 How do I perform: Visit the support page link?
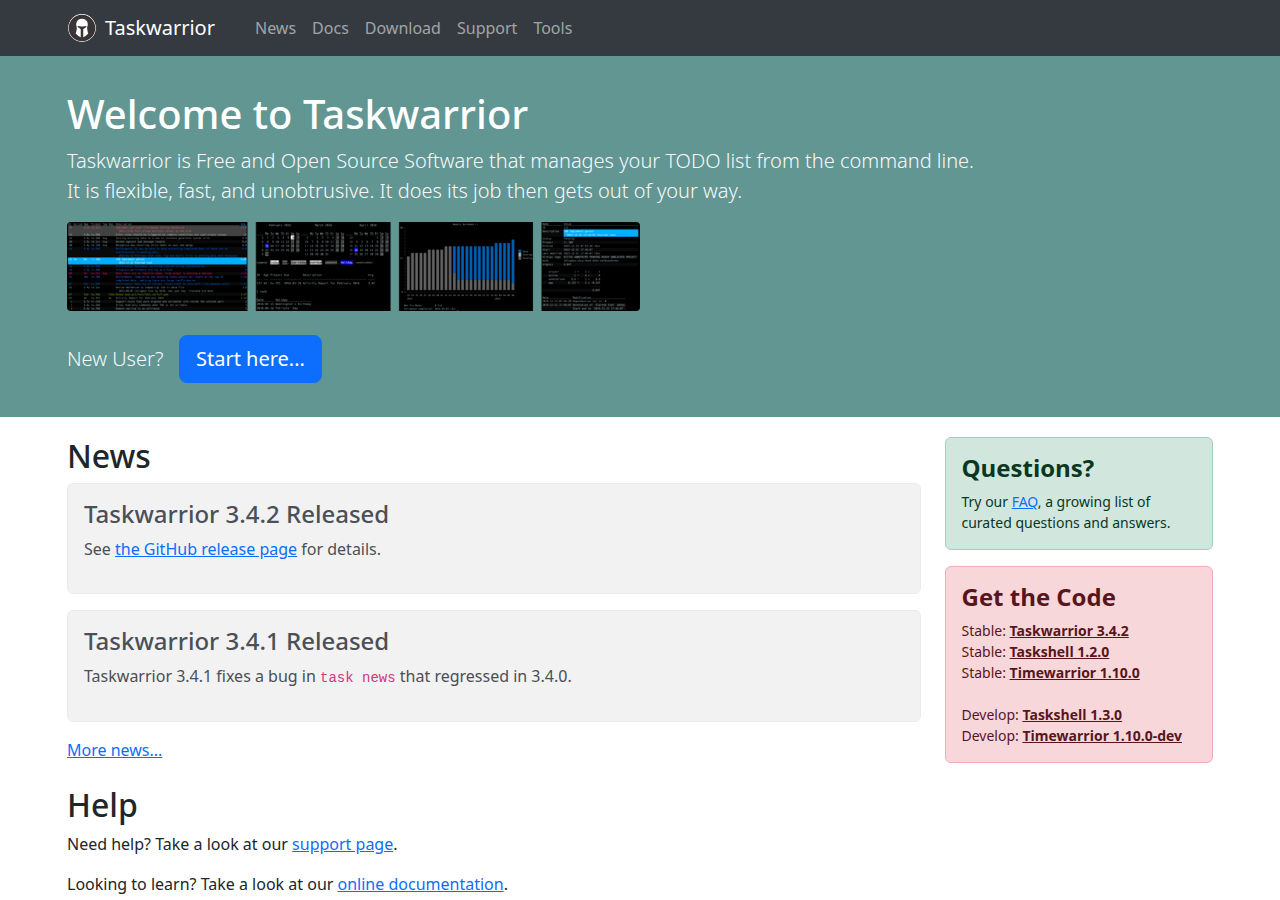(342, 844)
